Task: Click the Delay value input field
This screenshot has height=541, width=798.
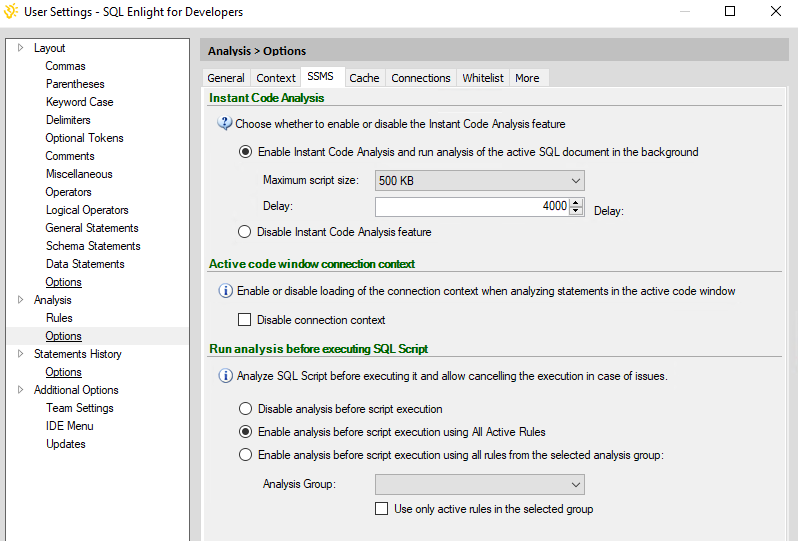Action: [x=472, y=206]
